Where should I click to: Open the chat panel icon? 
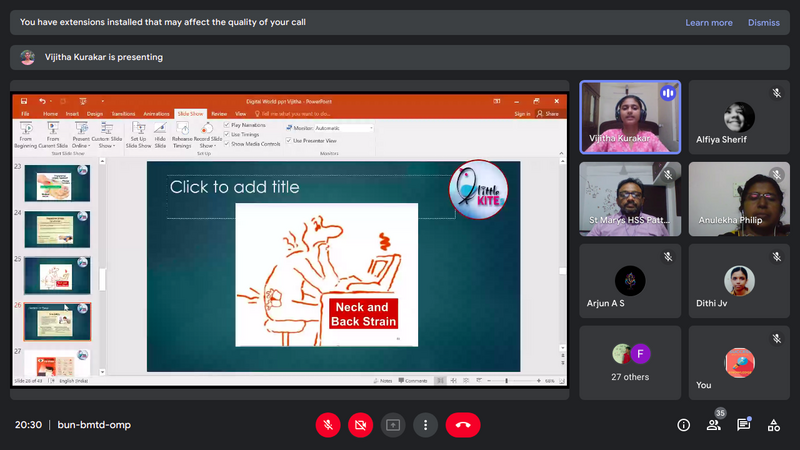tap(744, 425)
